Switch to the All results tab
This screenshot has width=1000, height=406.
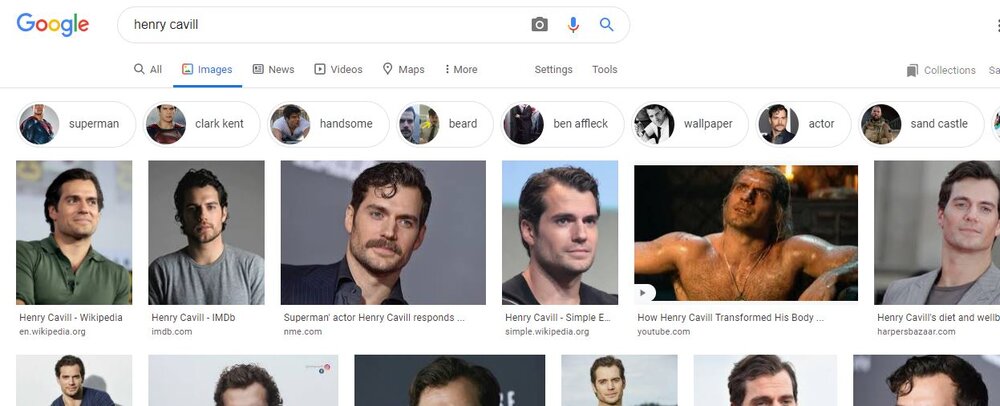click(148, 70)
